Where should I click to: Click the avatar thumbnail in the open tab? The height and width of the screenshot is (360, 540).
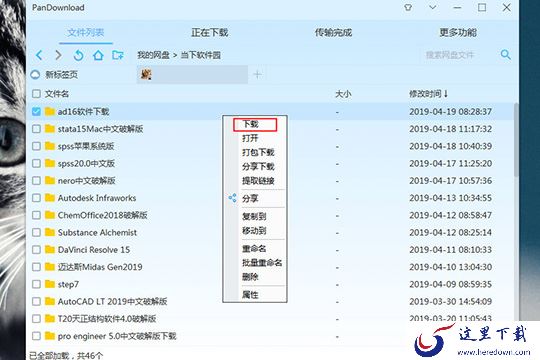[146, 74]
